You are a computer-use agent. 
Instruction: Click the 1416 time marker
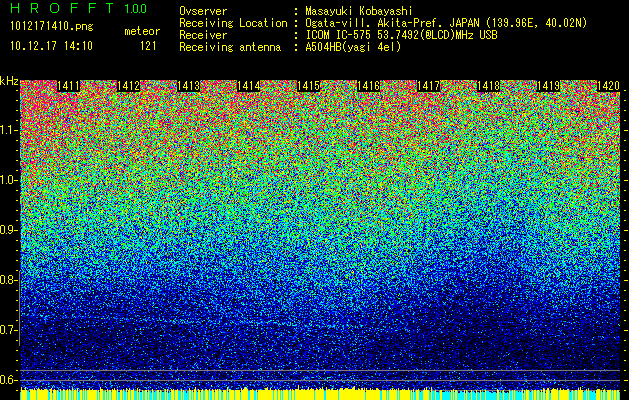[368, 86]
